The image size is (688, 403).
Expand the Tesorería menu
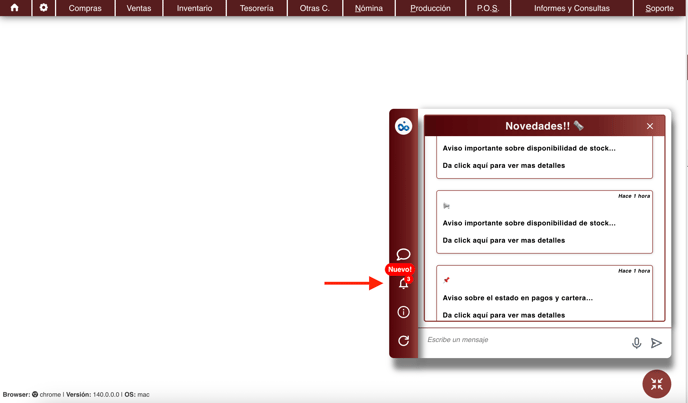[x=257, y=8]
